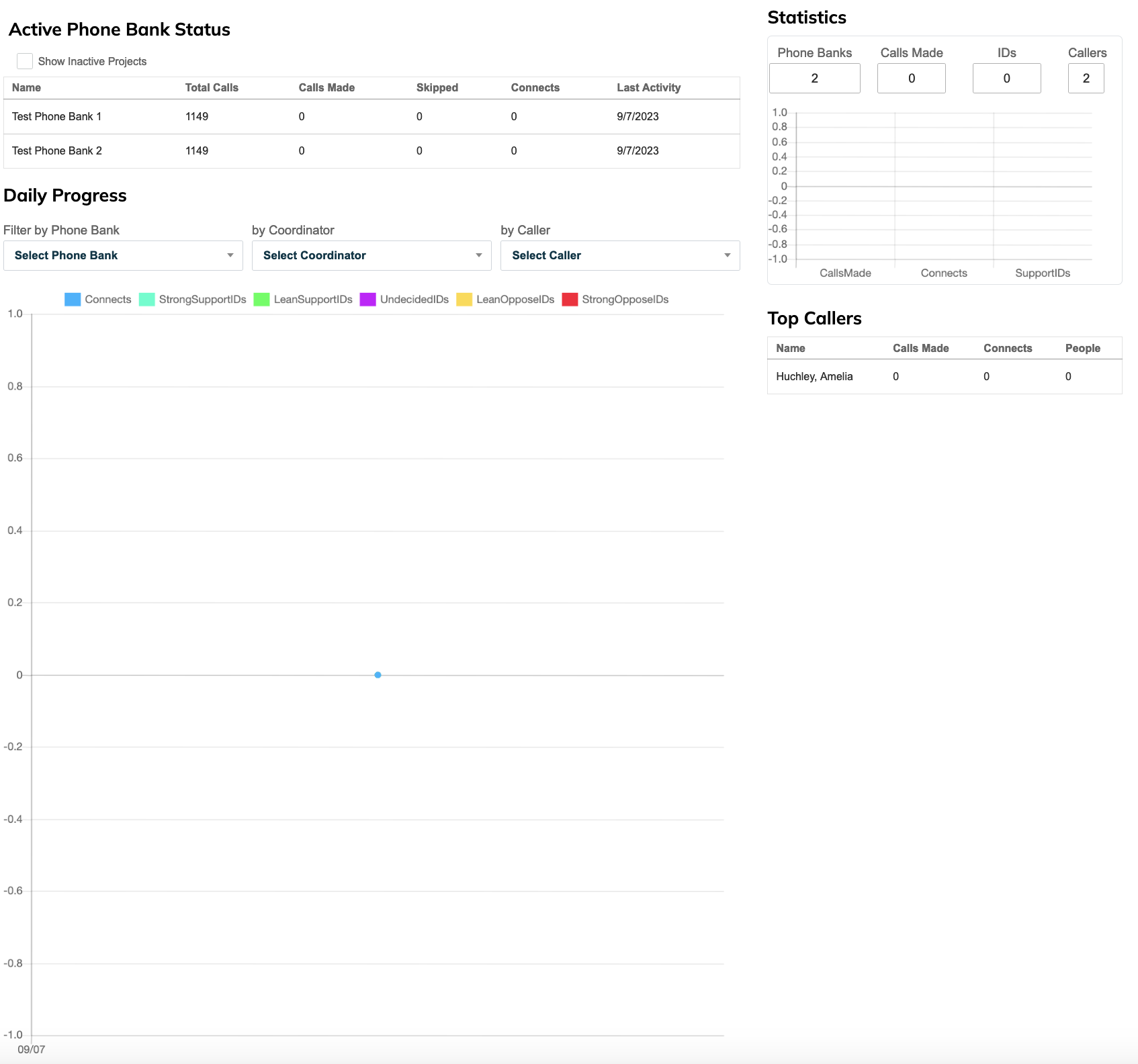The image size is (1138, 1064).
Task: Click the Phone Banks statistic box
Action: coord(814,78)
